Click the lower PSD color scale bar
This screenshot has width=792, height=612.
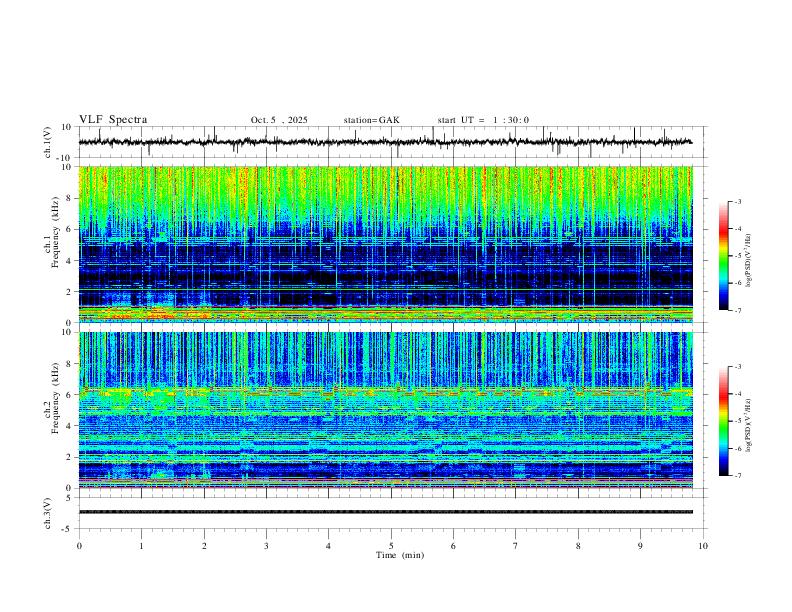(724, 421)
